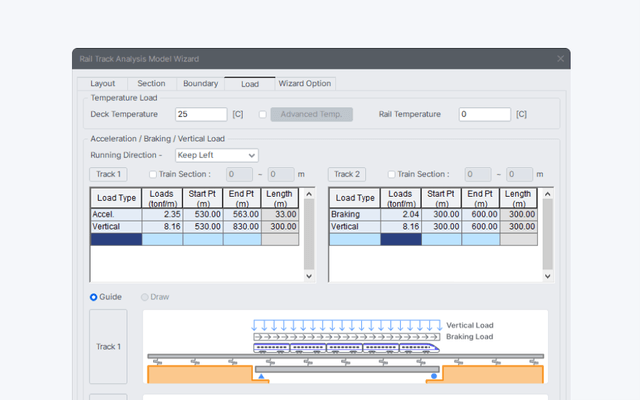Select the Guide radio button
This screenshot has width=640, height=400.
[93, 297]
